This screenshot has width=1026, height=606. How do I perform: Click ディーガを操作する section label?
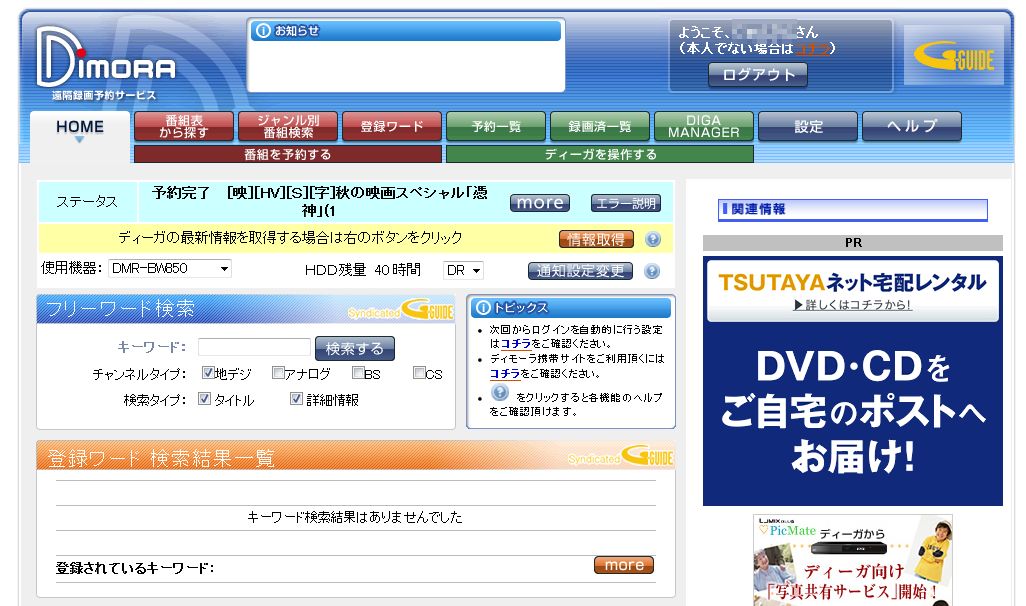coord(600,154)
